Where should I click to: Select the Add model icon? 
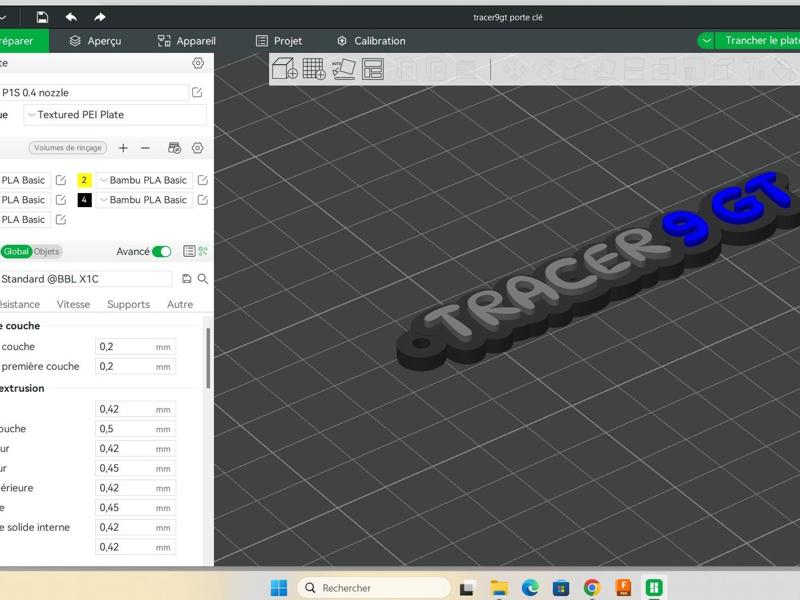click(283, 71)
